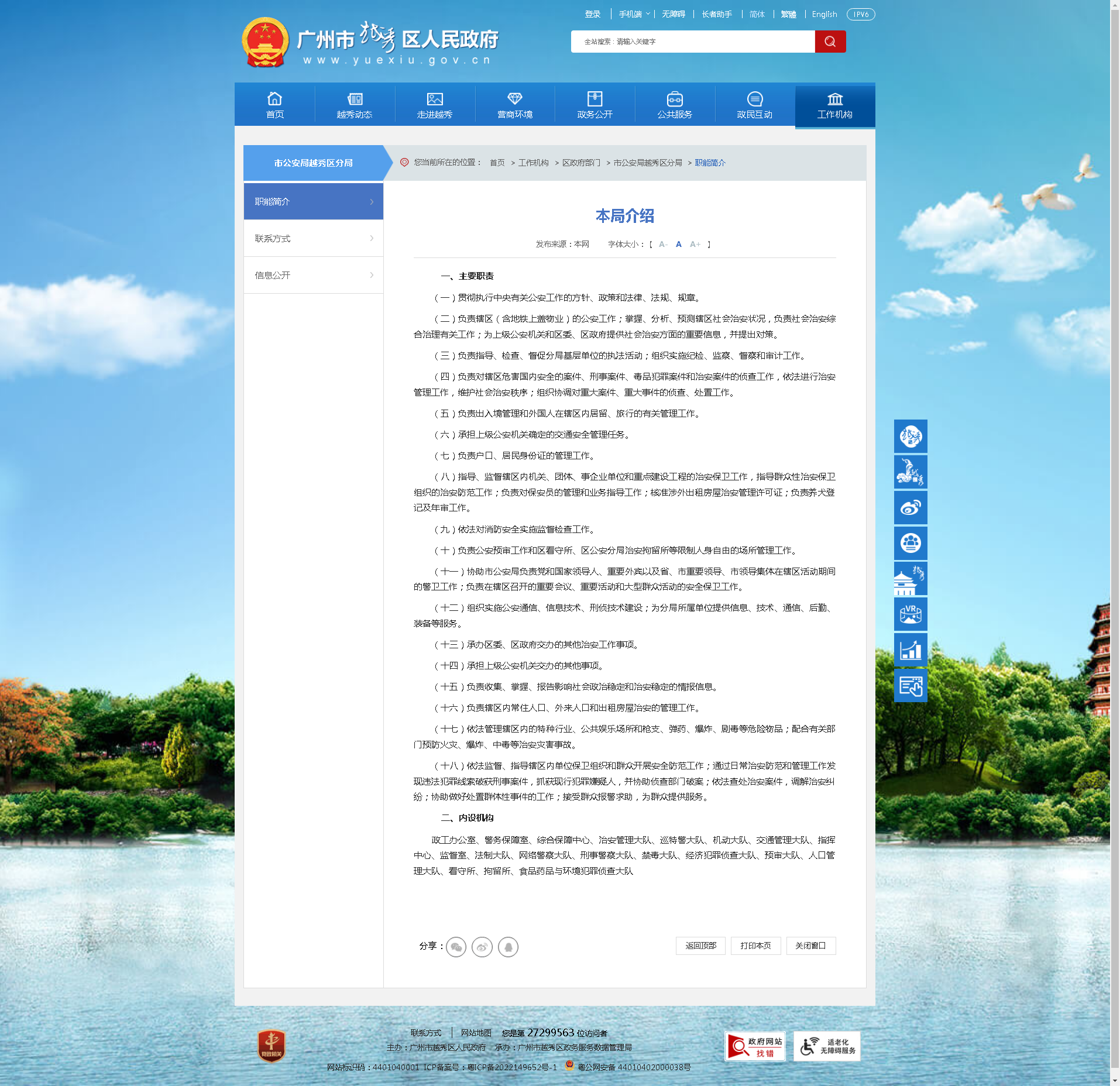This screenshot has width=1120, height=1086.
Task: Click the 无障碍 accessibility link
Action: 674,14
